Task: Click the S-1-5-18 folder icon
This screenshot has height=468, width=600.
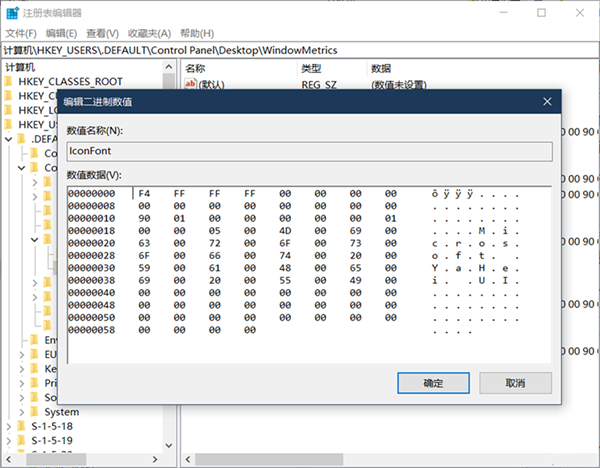Action: click(22, 425)
